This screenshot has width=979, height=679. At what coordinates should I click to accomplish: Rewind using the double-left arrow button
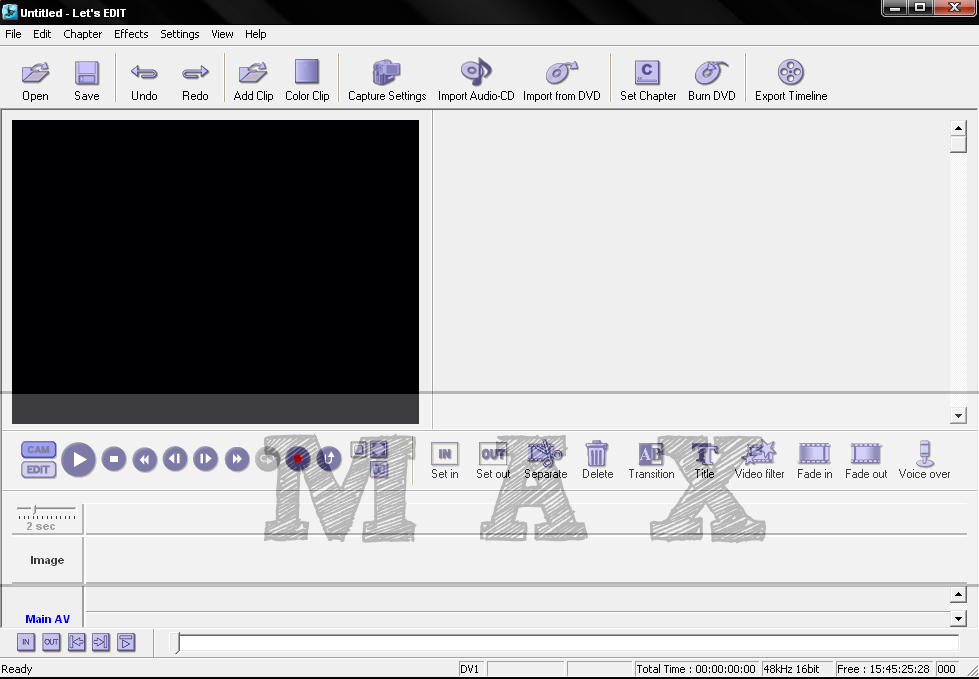[144, 459]
